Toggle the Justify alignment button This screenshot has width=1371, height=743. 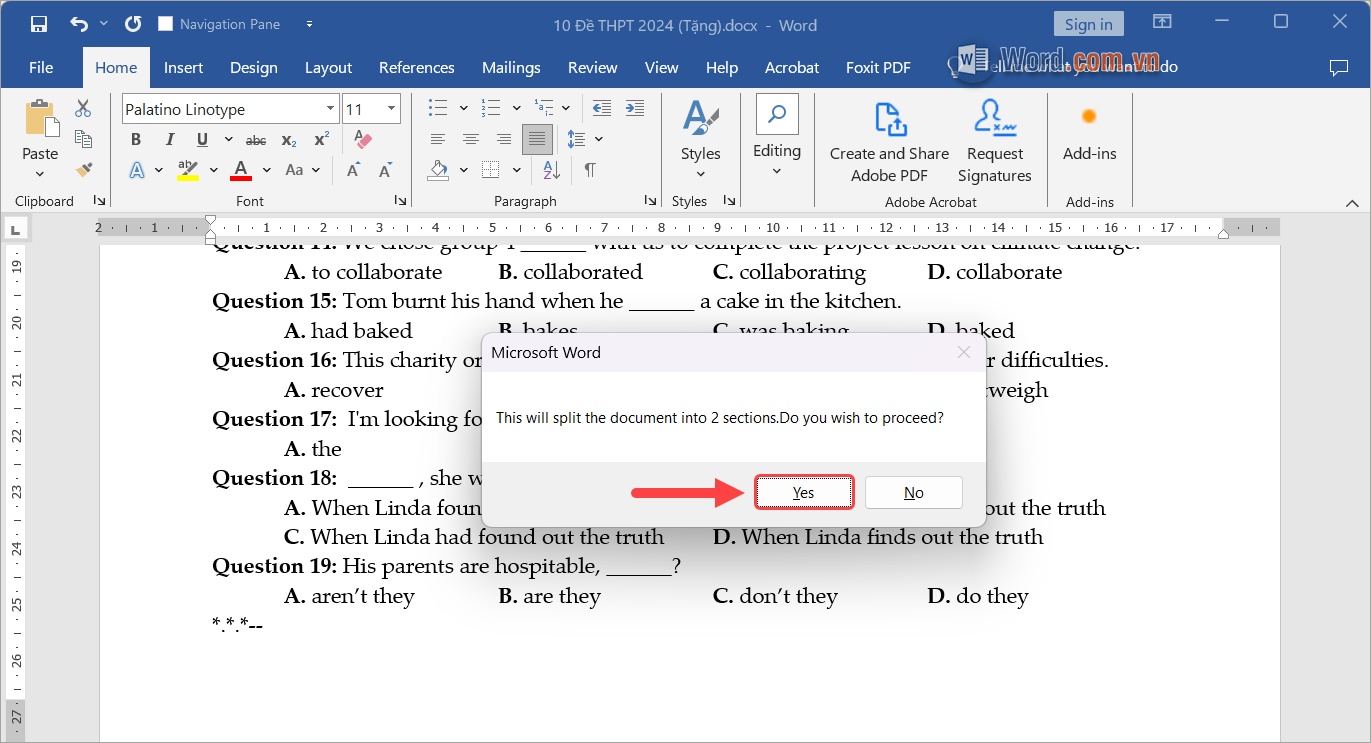click(537, 140)
